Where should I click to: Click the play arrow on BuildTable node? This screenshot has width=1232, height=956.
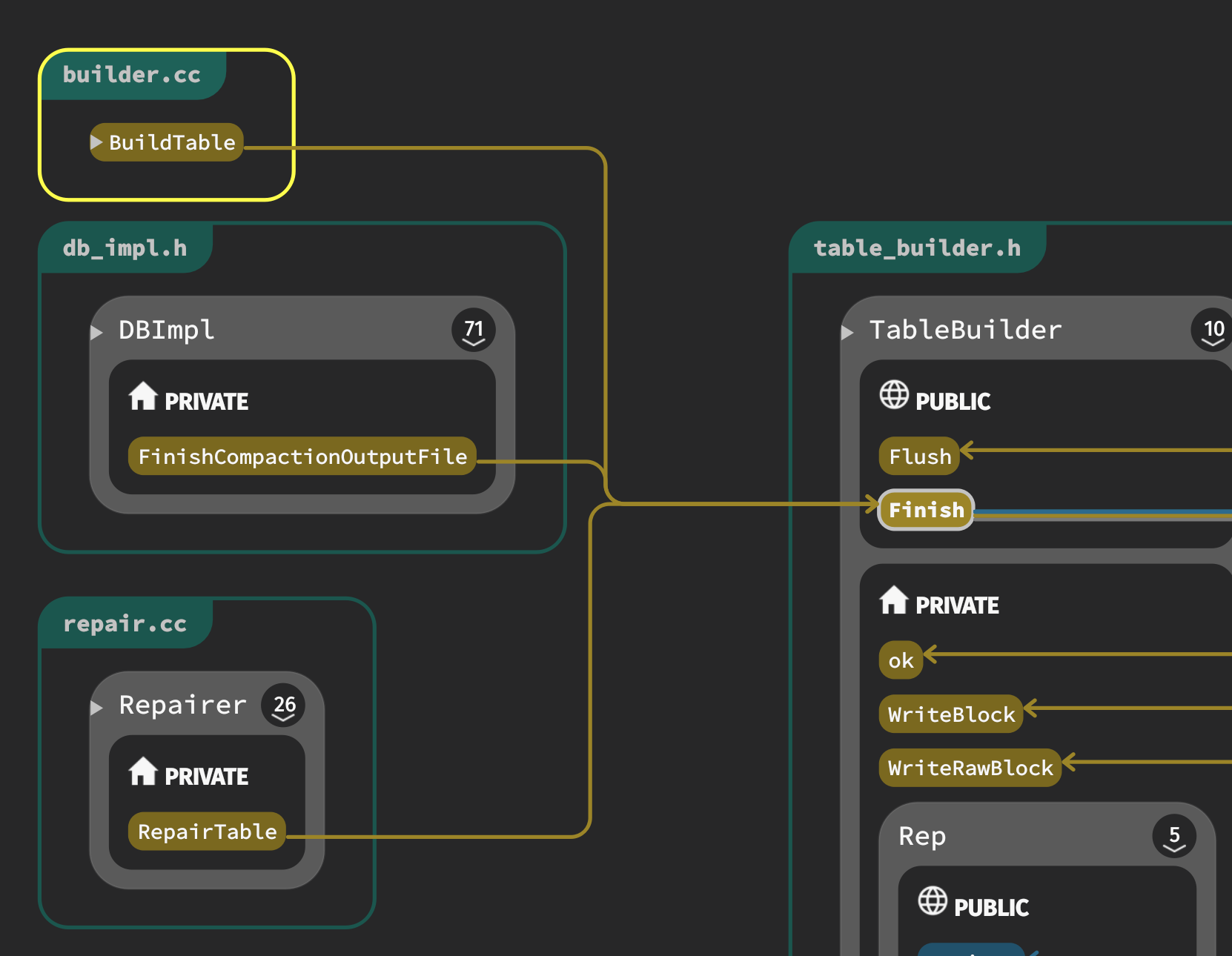96,142
